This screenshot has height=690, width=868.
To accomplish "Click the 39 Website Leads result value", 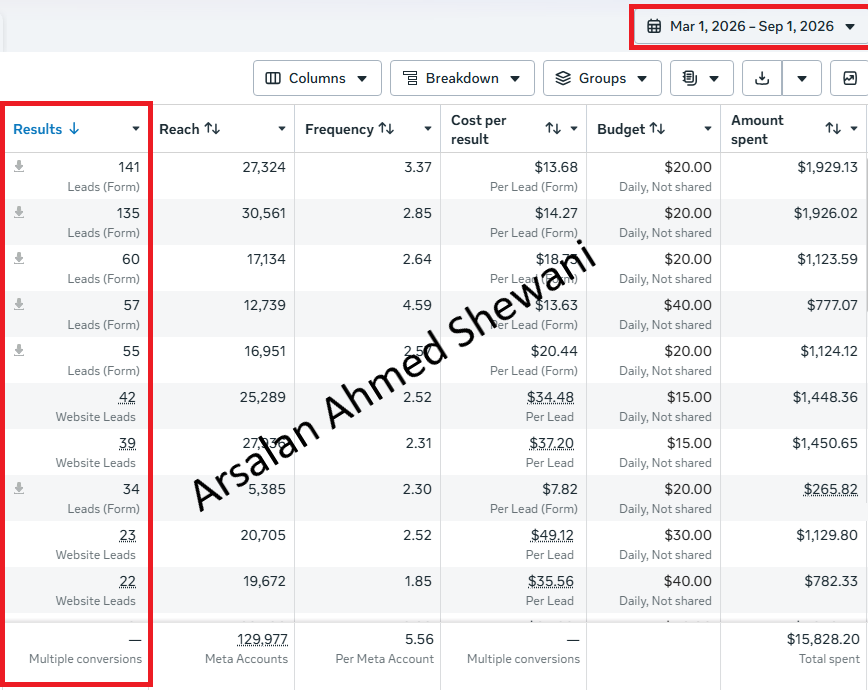I will [x=127, y=444].
